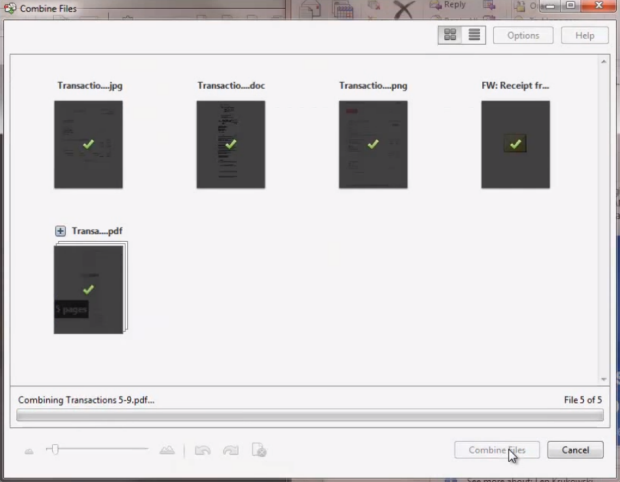This screenshot has height=482, width=620.
Task: Select the FW: Receipt thumbnail
Action: [x=515, y=144]
